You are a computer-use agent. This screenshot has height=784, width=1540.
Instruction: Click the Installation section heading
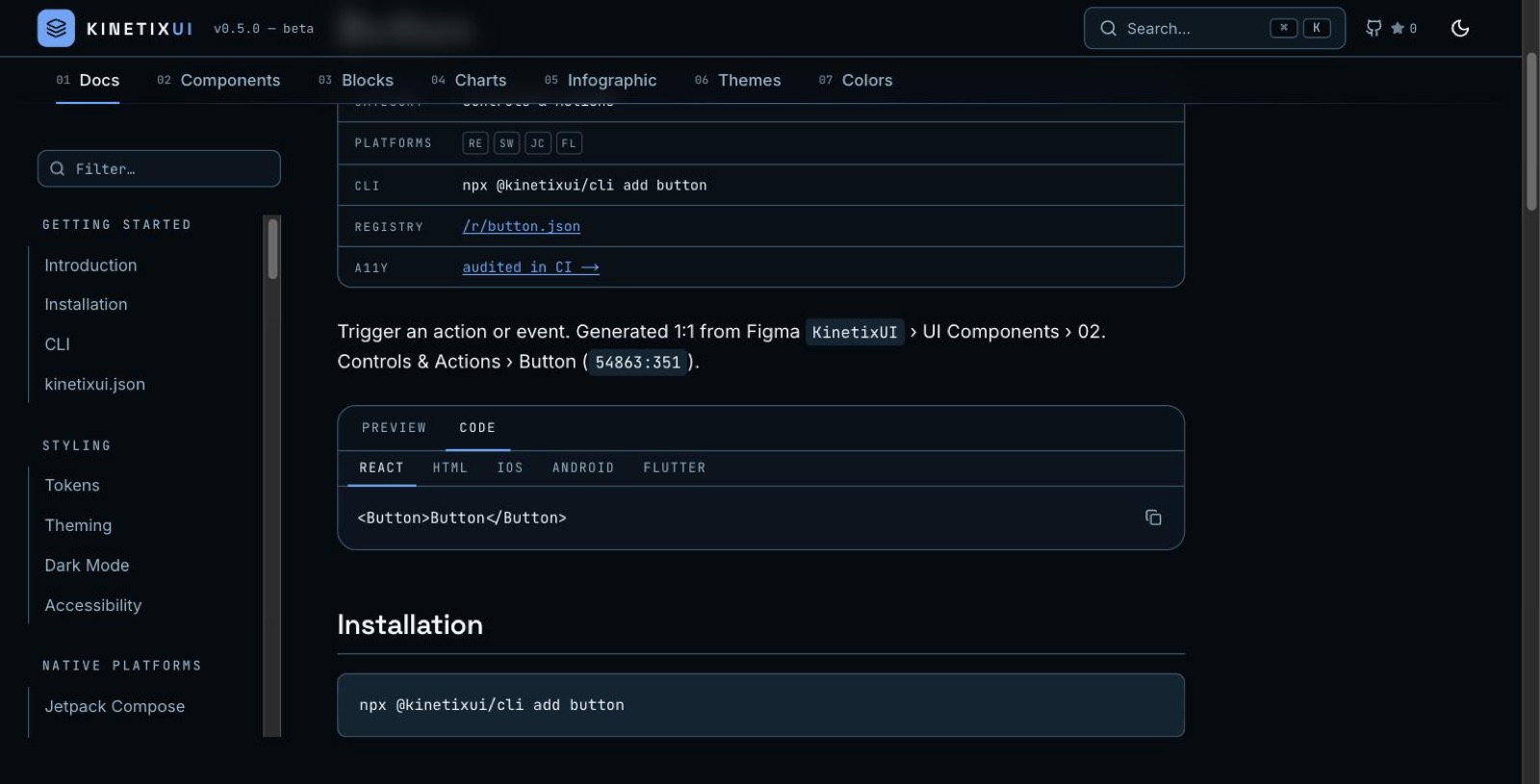[x=410, y=625]
